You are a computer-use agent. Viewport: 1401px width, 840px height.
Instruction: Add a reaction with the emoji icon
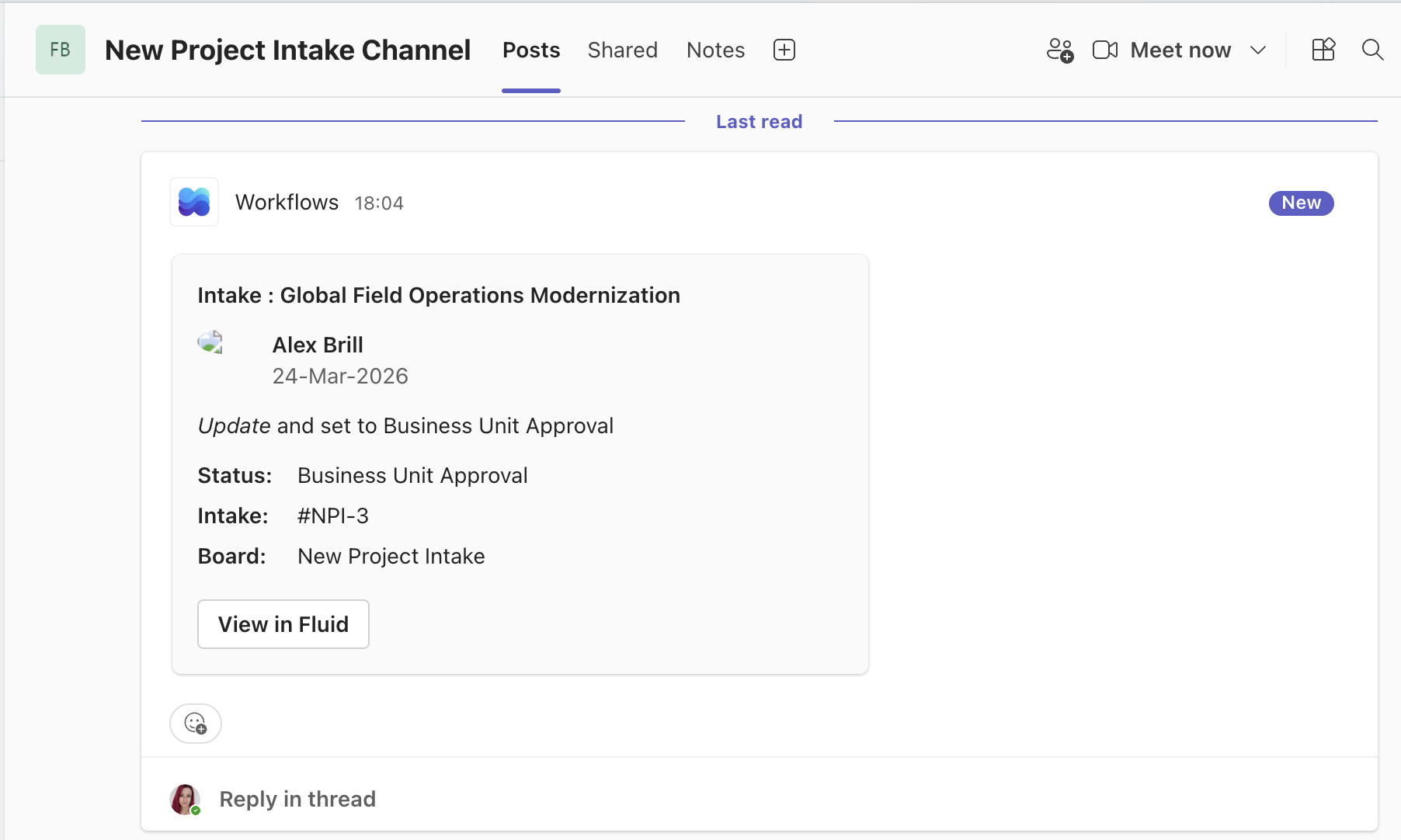(x=196, y=724)
